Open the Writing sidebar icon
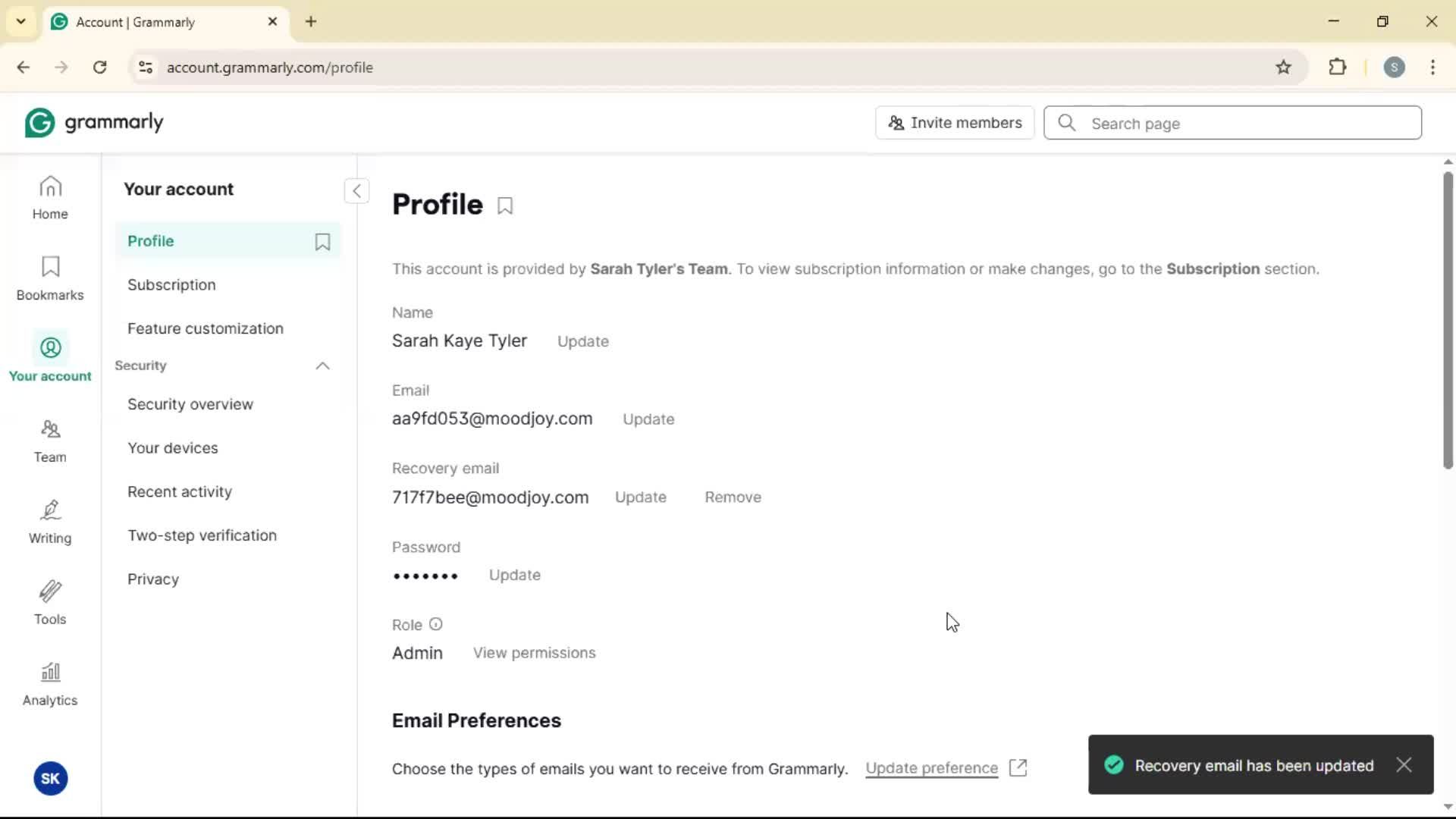Viewport: 1456px width, 819px height. tap(50, 522)
